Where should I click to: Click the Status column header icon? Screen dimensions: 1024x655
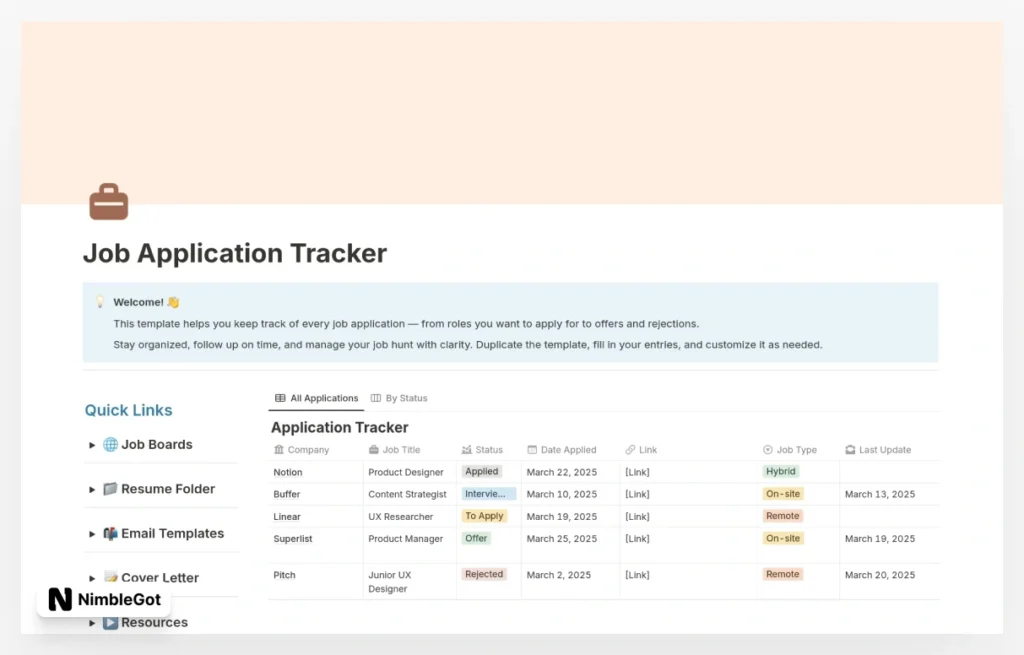466,449
